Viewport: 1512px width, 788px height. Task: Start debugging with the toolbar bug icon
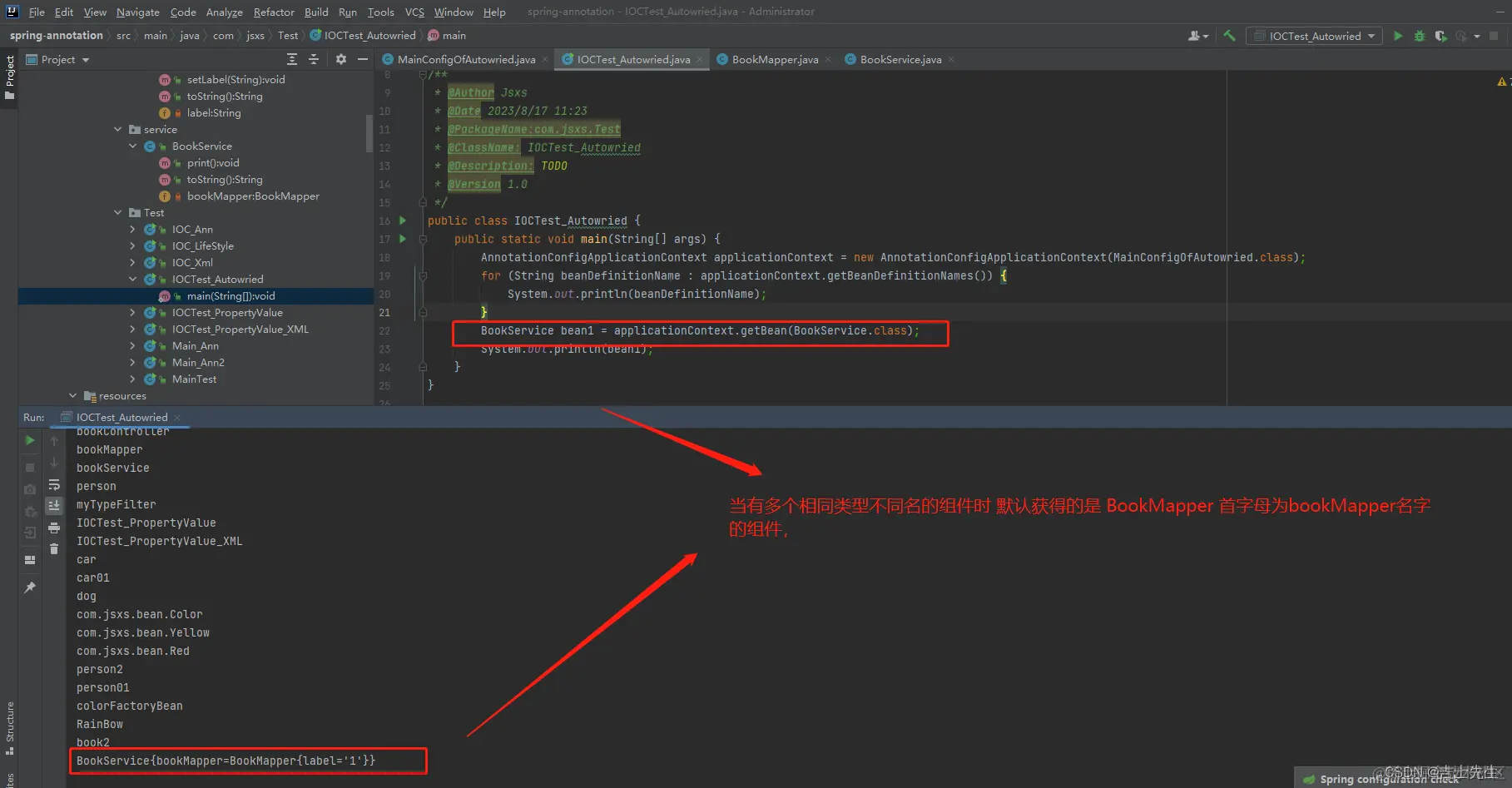pyautogui.click(x=1420, y=36)
